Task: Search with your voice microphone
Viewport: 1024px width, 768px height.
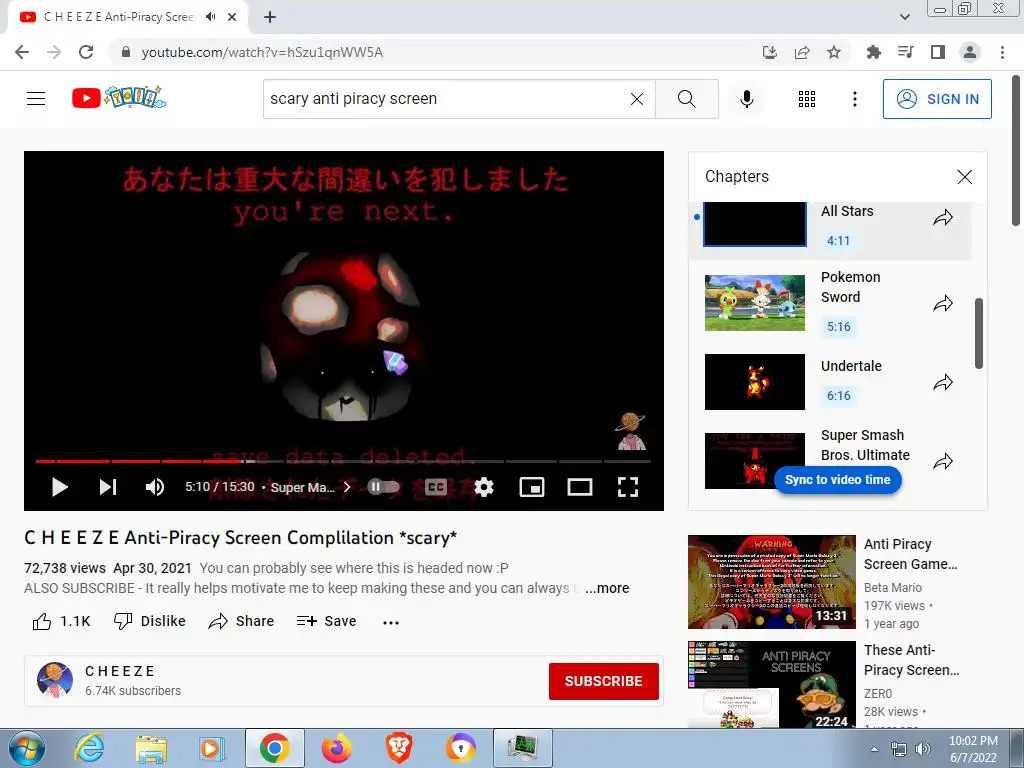Action: [747, 99]
